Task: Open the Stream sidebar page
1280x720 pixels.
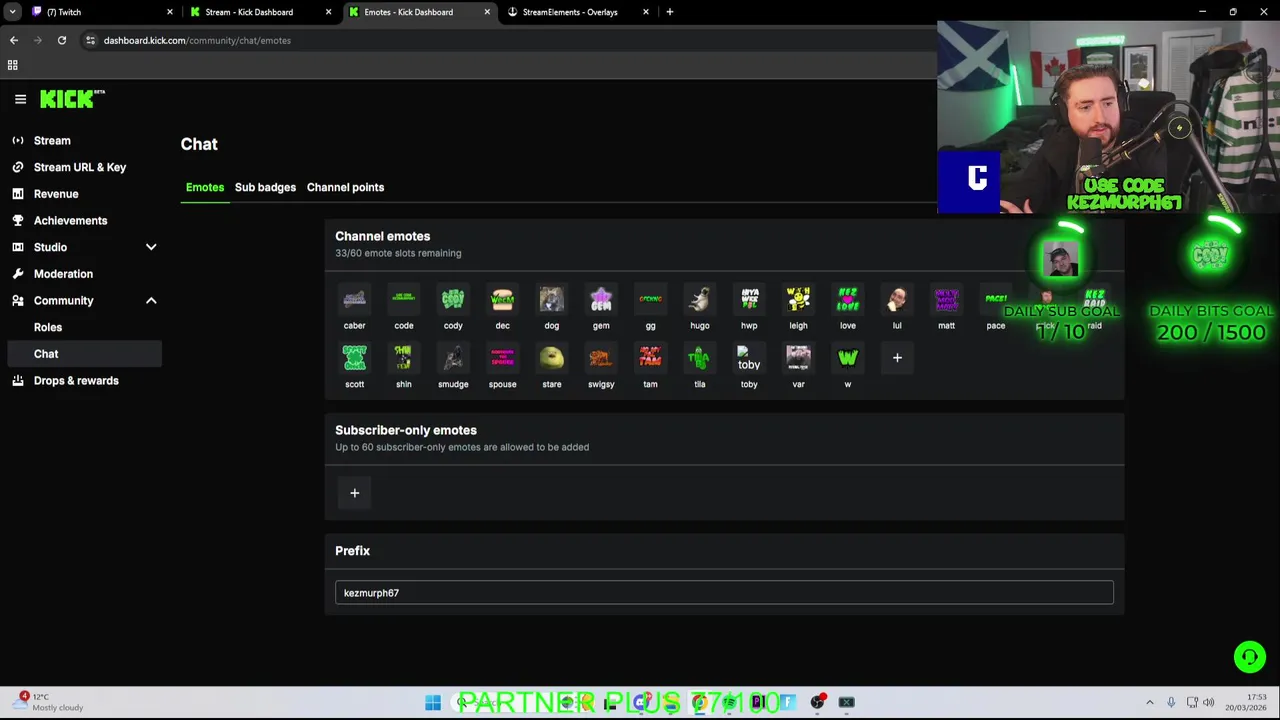Action: coord(84,141)
